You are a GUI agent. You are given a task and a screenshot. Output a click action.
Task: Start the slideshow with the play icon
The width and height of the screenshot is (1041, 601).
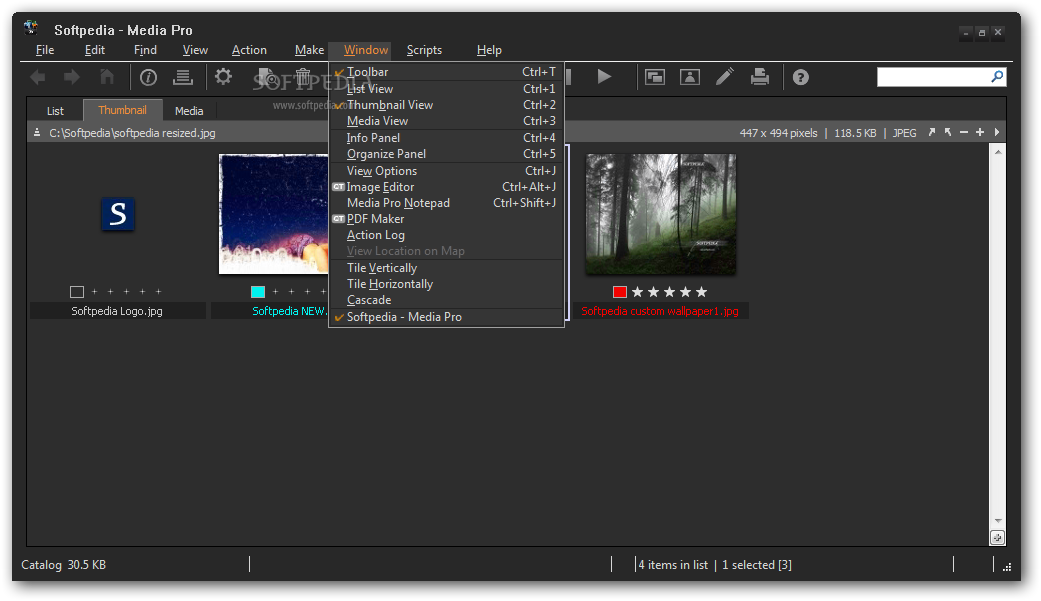[603, 77]
